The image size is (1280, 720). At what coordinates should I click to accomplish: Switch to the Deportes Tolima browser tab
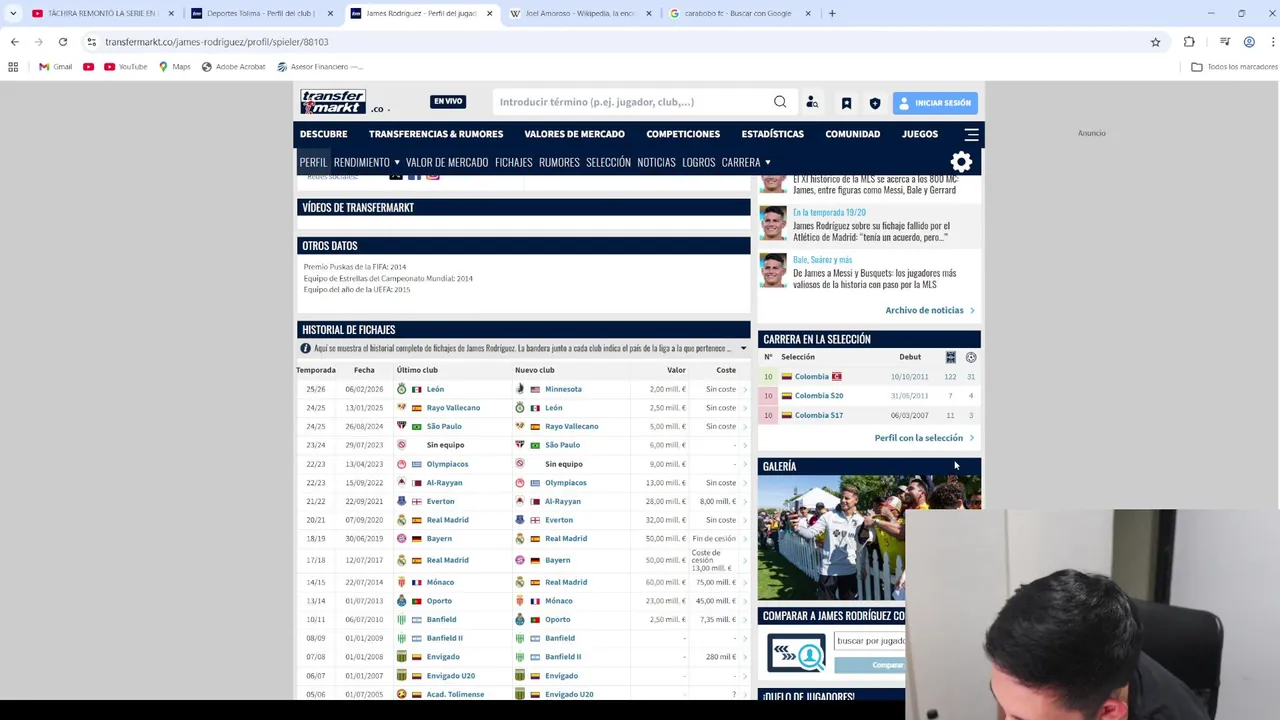(x=260, y=13)
